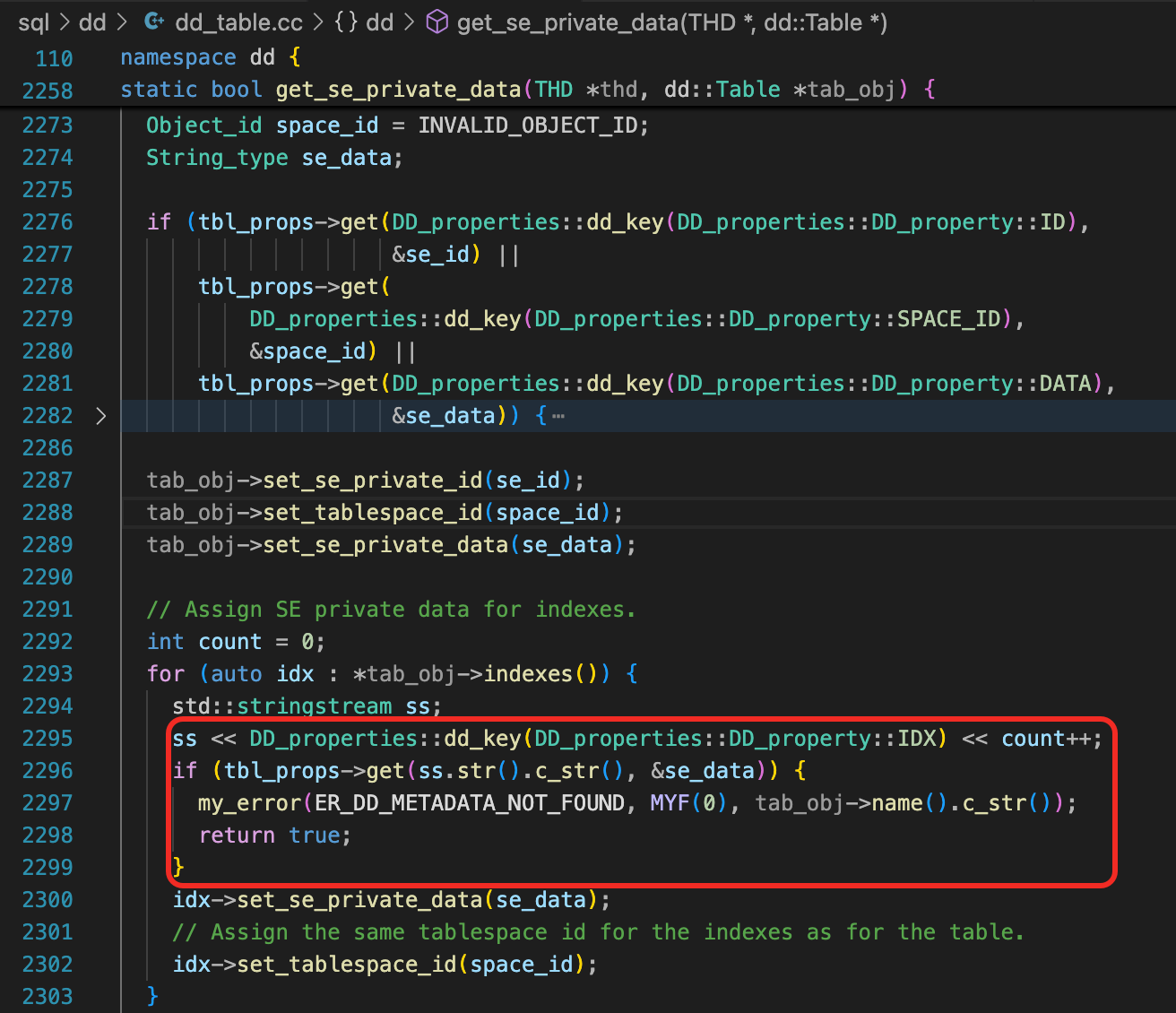Open the dd_table.cc breadcrumb

tap(238, 22)
